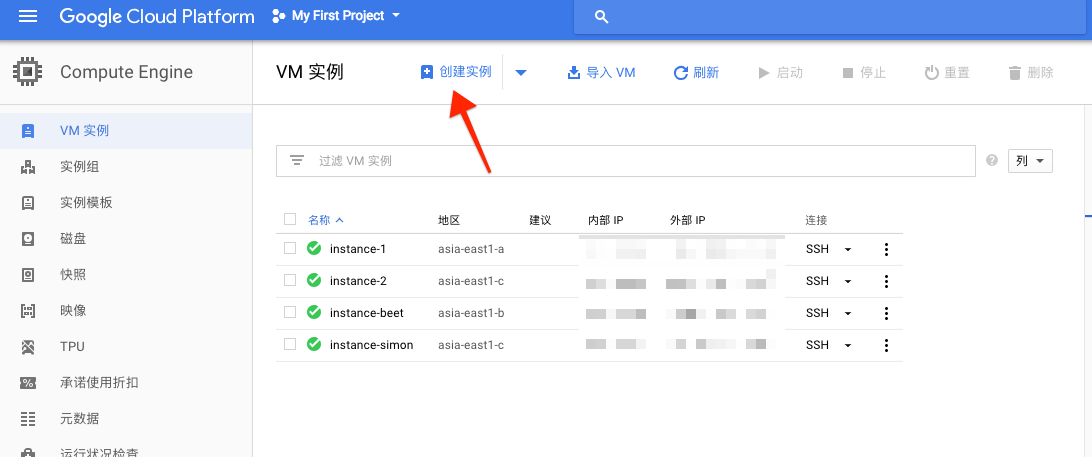
Task: Click the 元数据 metadata icon
Action: click(x=28, y=419)
